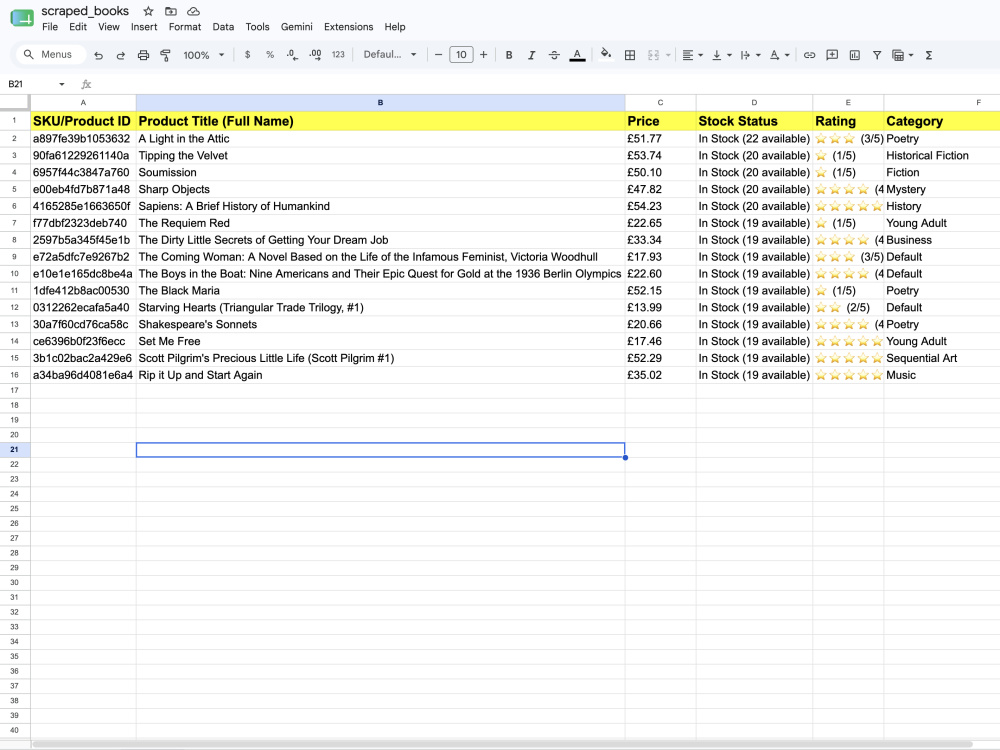Image resolution: width=1000 pixels, height=750 pixels.
Task: Click the font size input field
Action: 461,55
